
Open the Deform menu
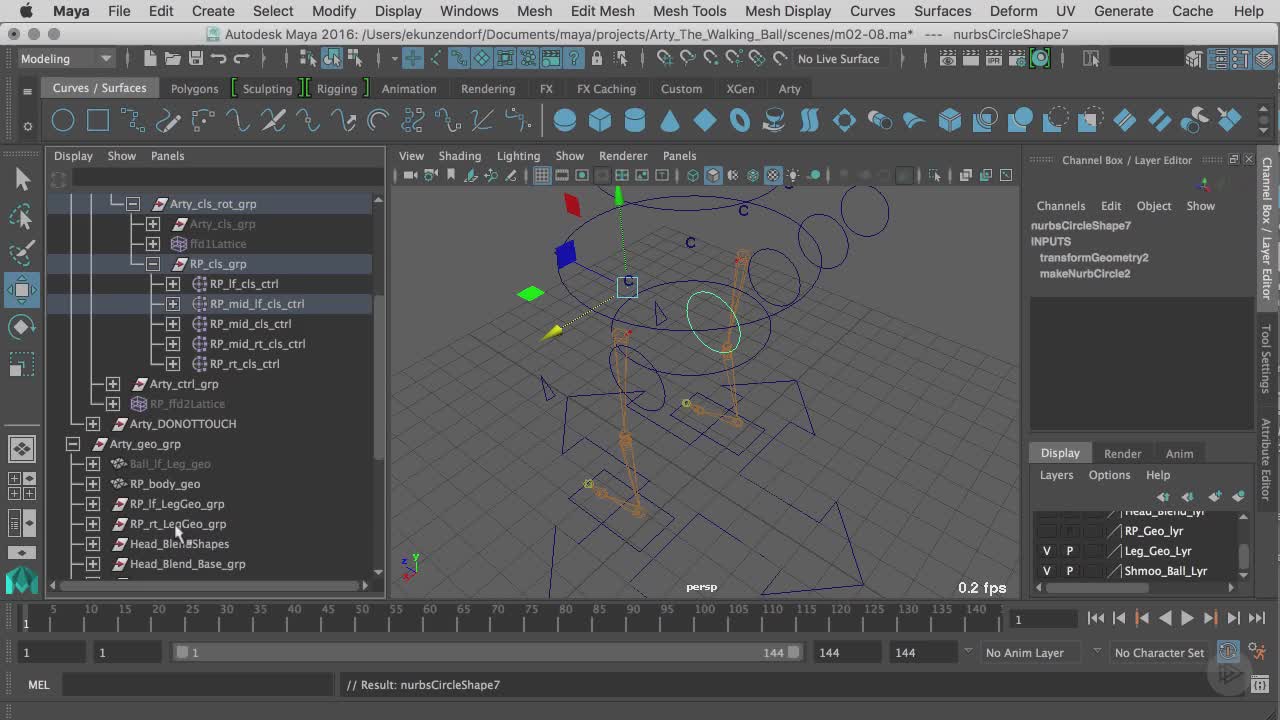(1013, 11)
